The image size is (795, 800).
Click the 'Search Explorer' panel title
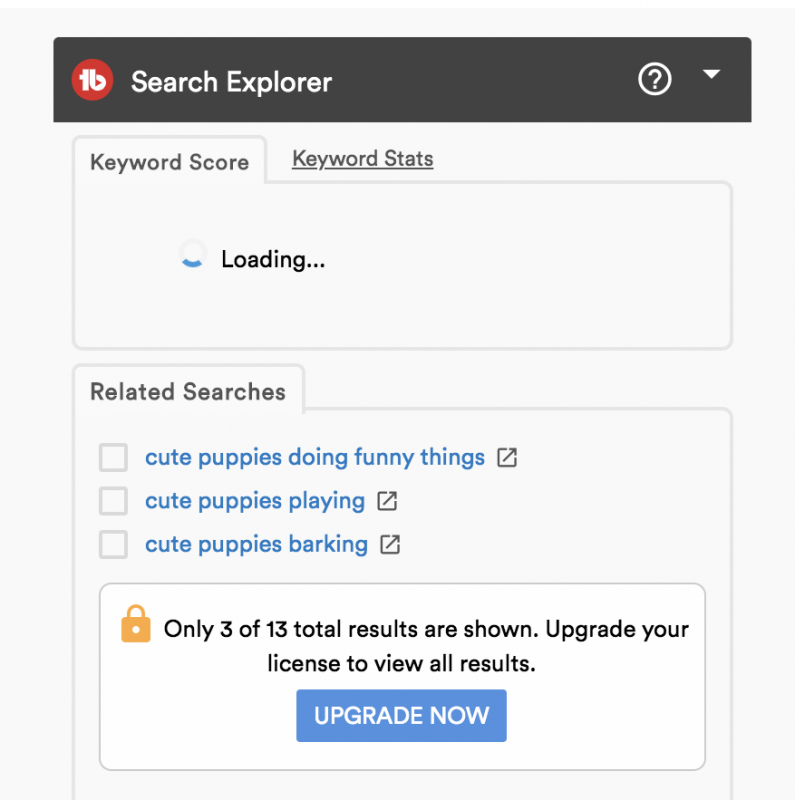pyautogui.click(x=231, y=82)
